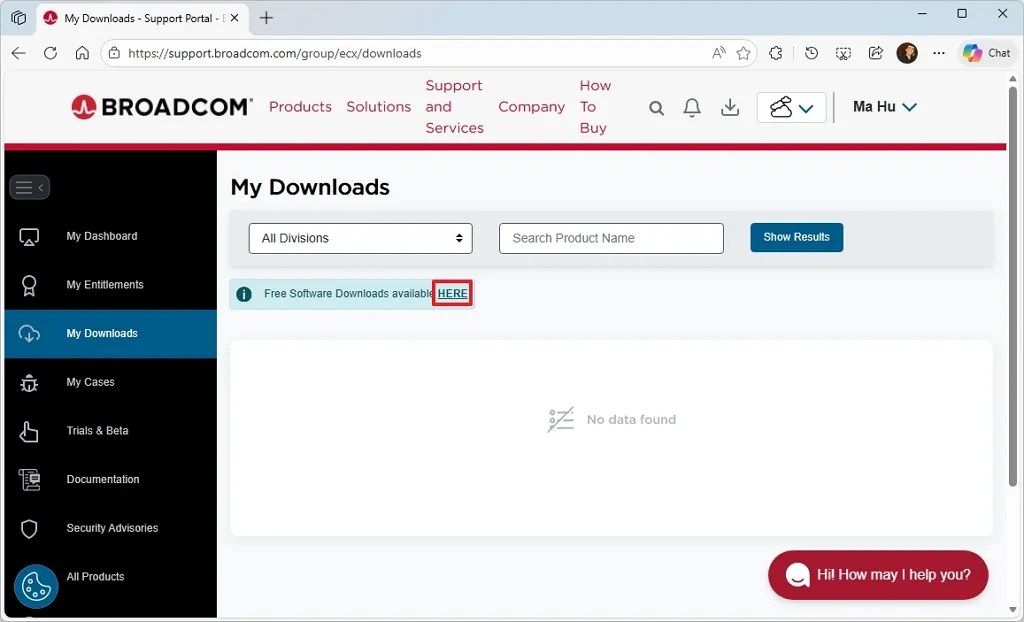Open My Dashboard from the sidebar
Screen dimensions: 1024x622
[x=100, y=236]
